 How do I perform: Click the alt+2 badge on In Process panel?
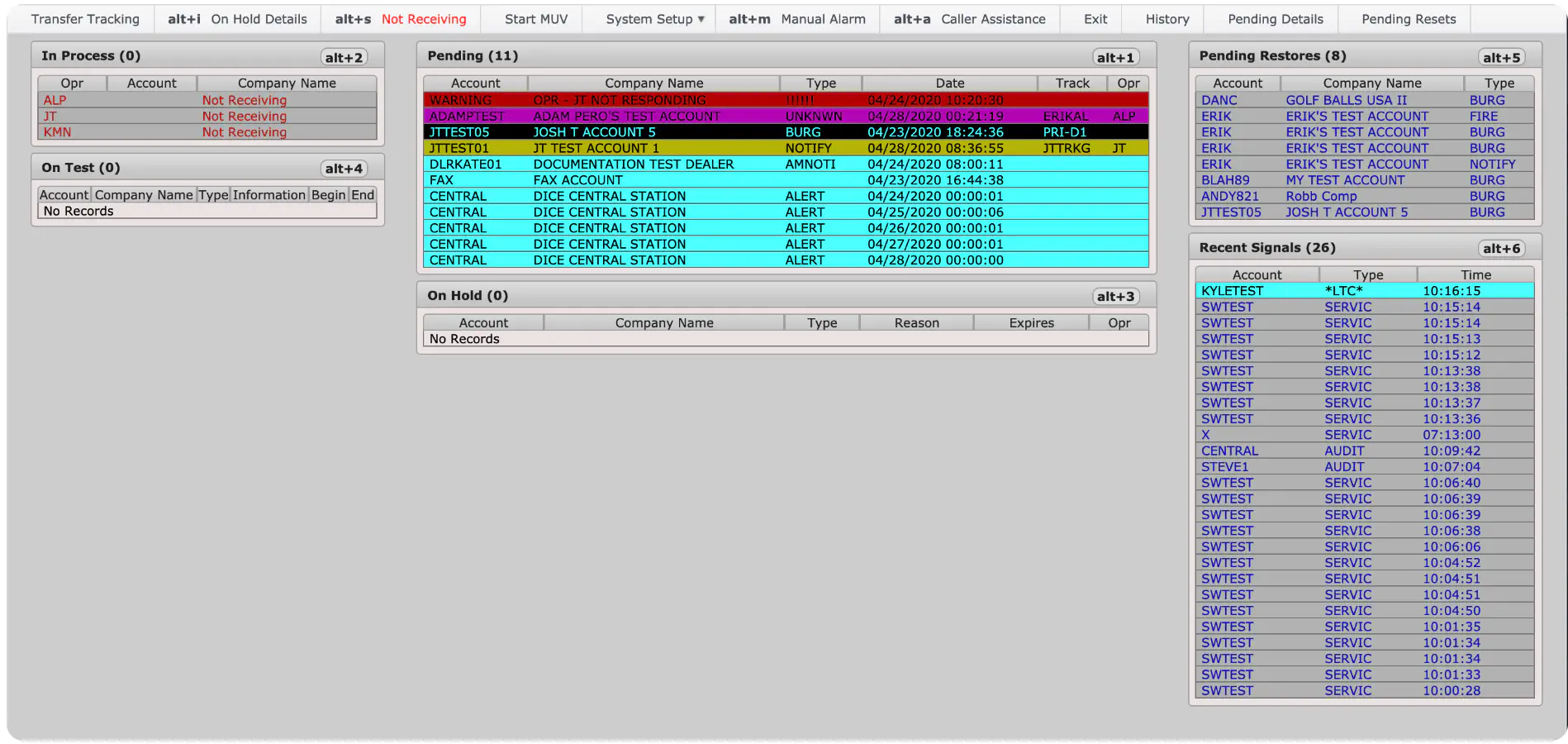344,57
